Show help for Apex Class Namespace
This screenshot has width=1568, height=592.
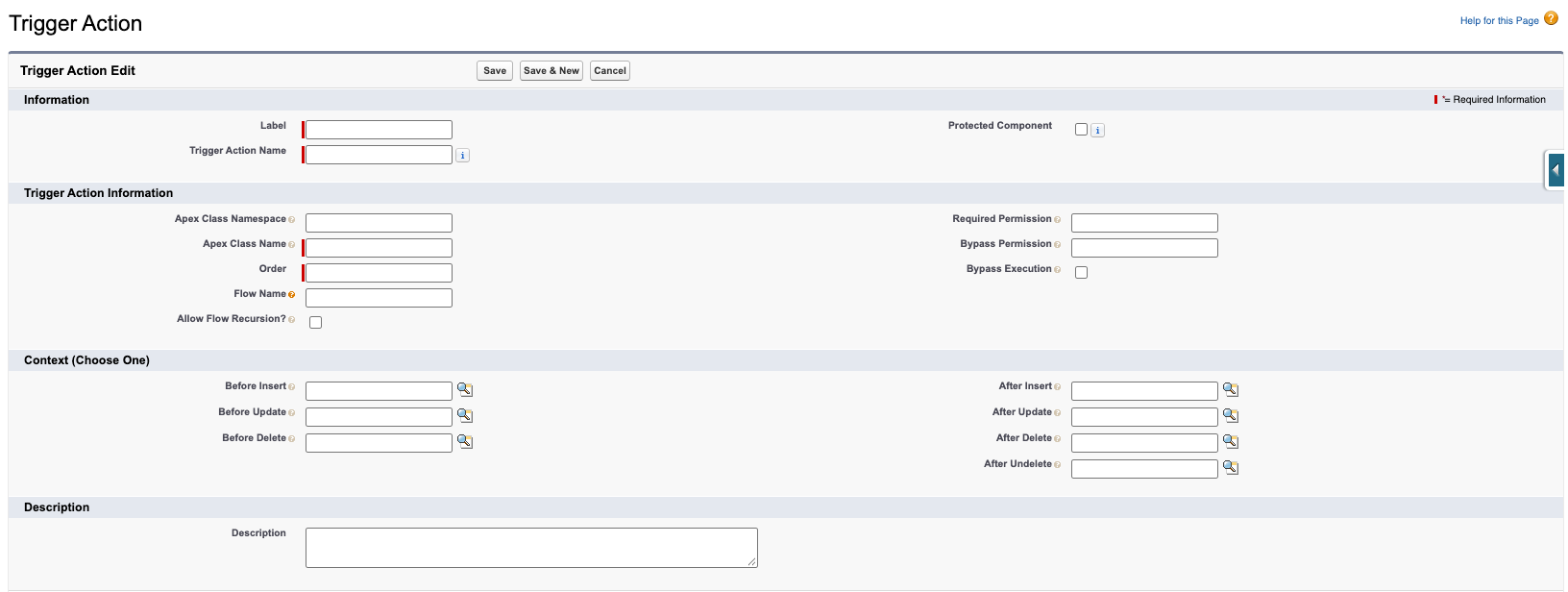click(292, 220)
